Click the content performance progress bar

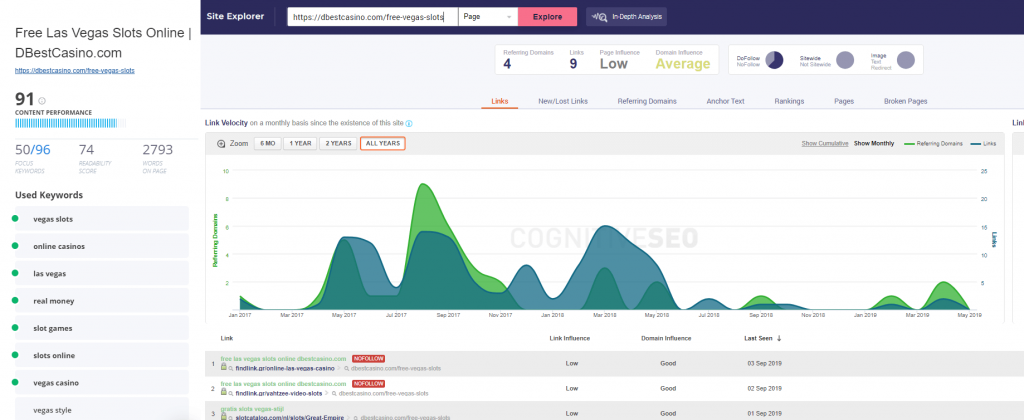[x=71, y=123]
